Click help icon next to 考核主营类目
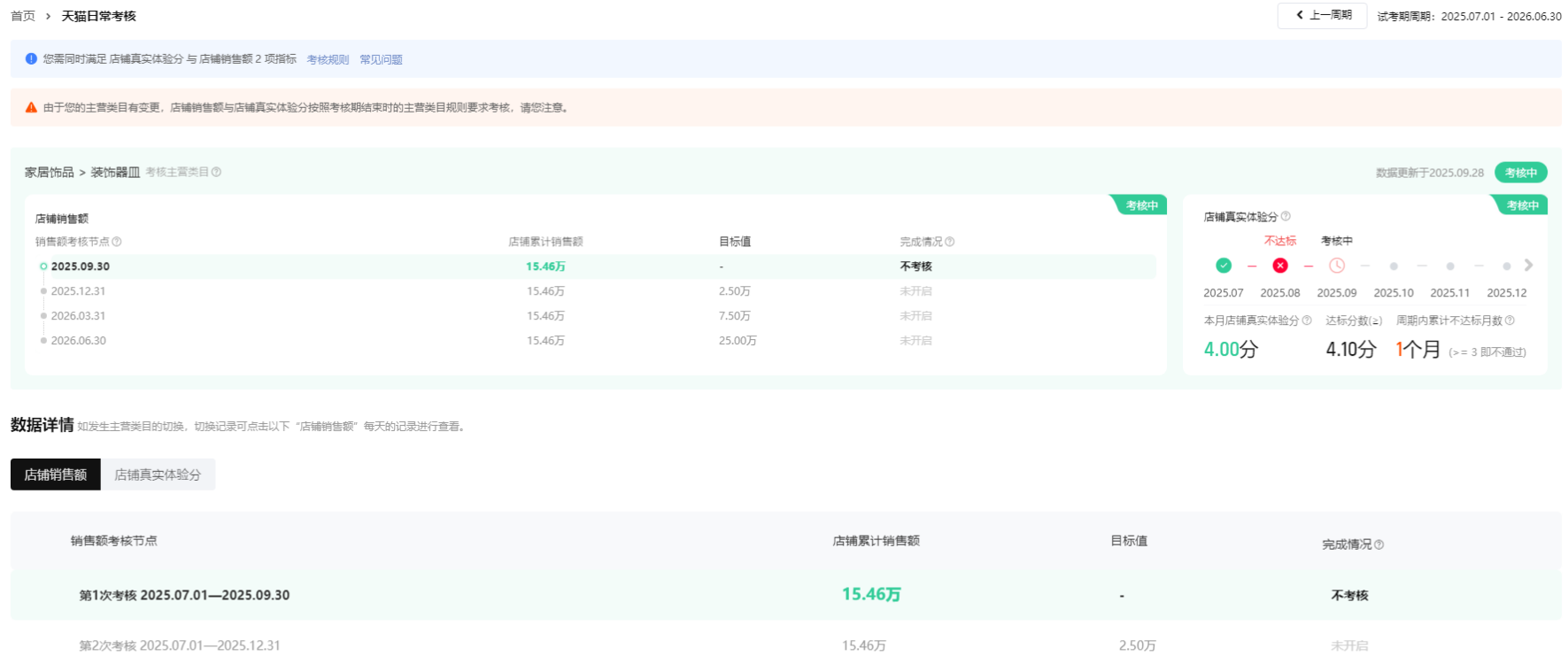 (x=216, y=172)
